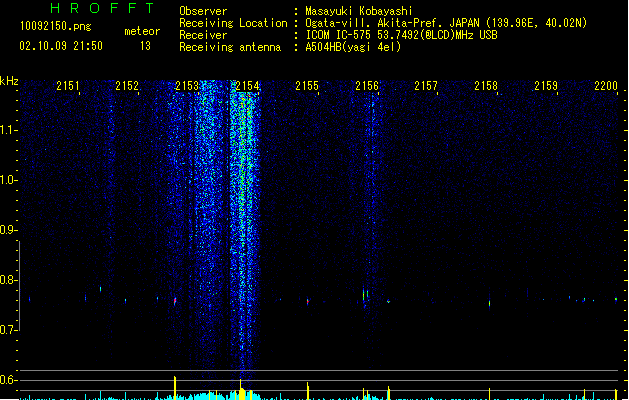Click the 0.6 kHz frequency tick label

pyautogui.click(x=8, y=380)
